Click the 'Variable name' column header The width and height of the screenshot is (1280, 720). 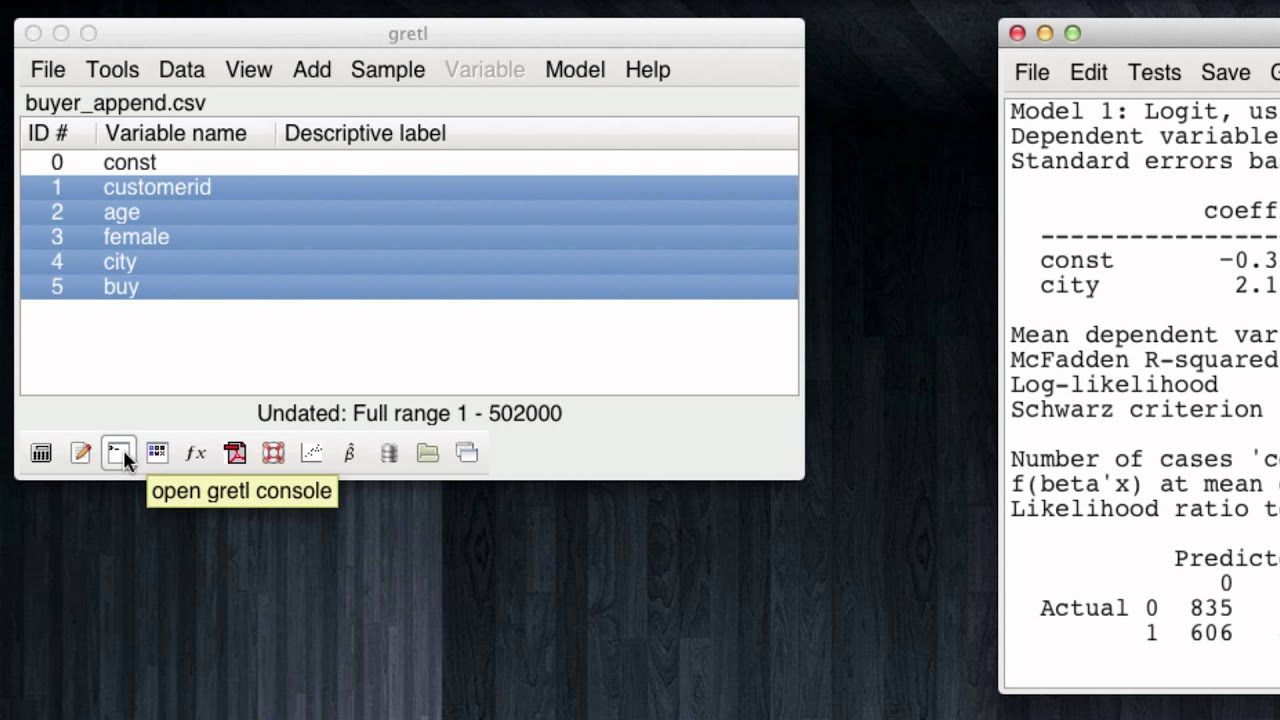click(186, 133)
